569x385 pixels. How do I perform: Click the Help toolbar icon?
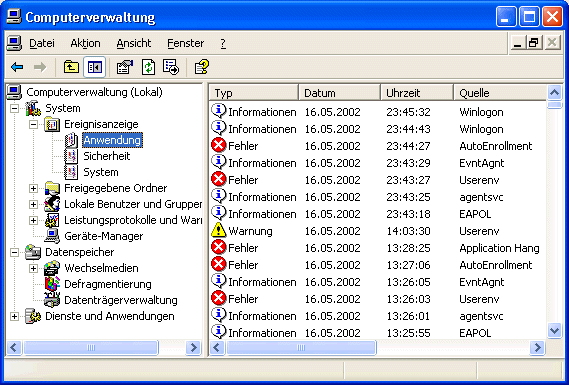(202, 67)
